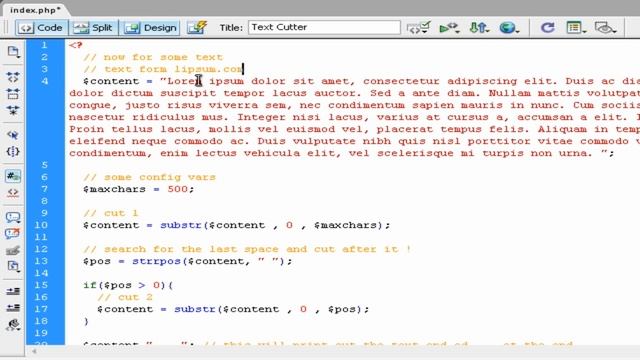Viewport: 640px width, 360px height.
Task: Click the comment '// text form lipsum.com'
Action: point(163,69)
